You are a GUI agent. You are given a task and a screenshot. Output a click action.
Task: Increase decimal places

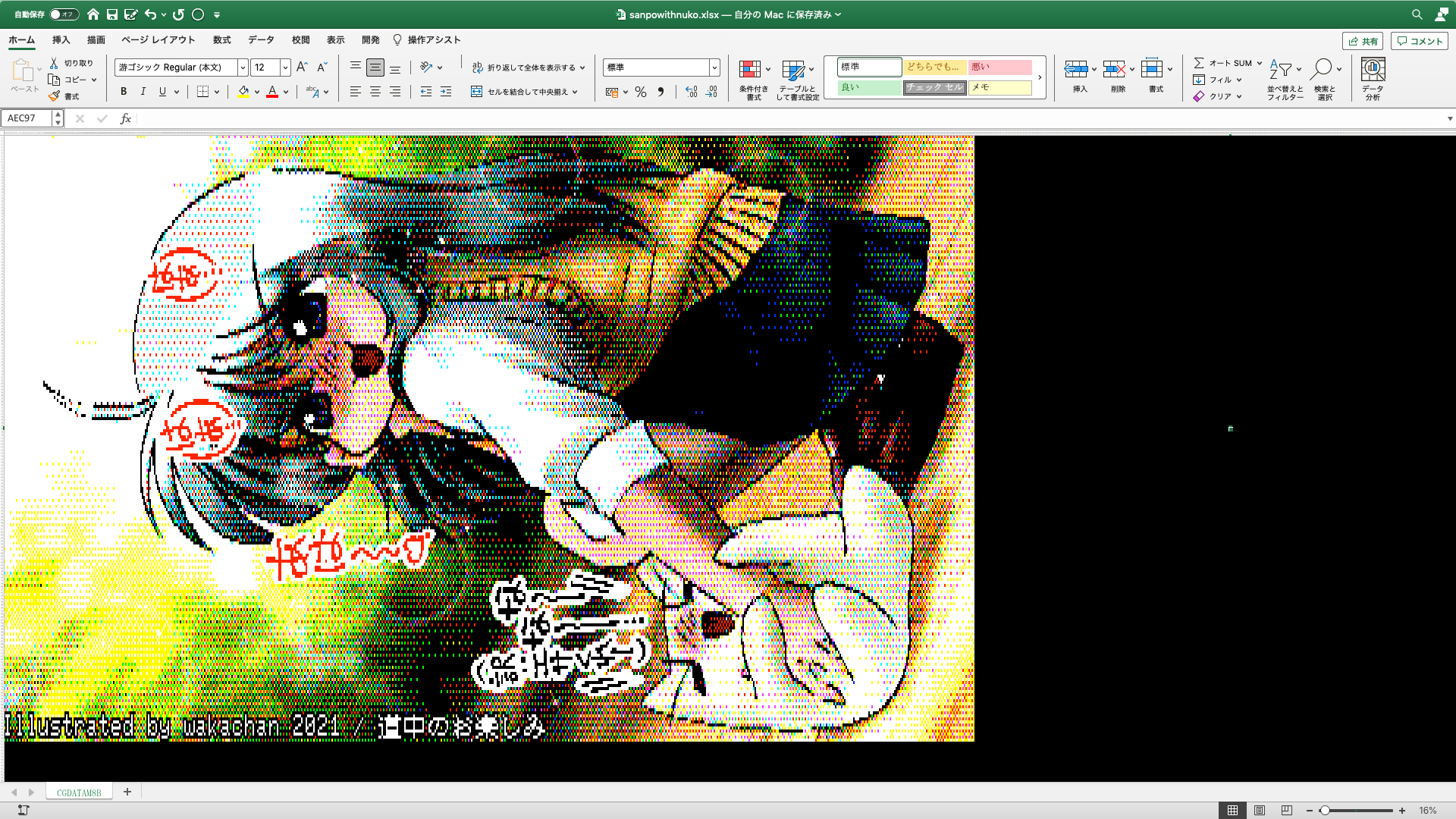coord(691,92)
